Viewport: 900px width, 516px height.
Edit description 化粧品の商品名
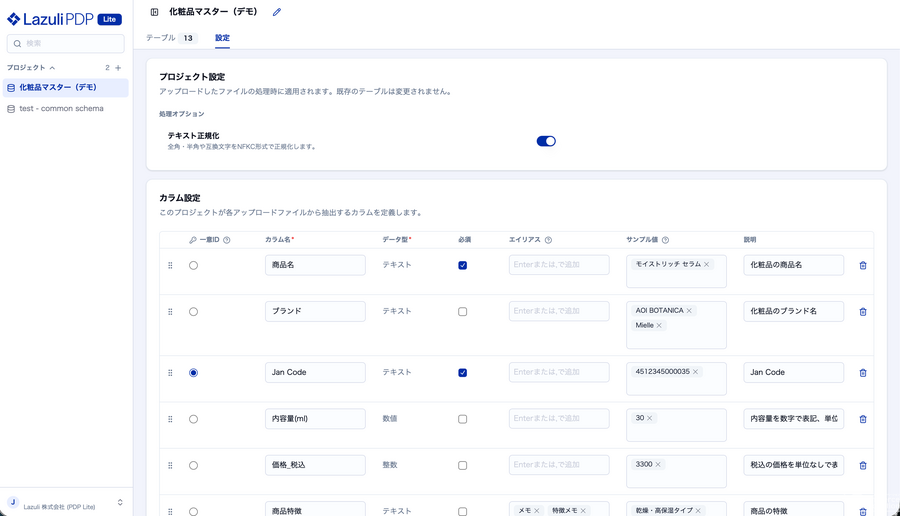click(794, 265)
